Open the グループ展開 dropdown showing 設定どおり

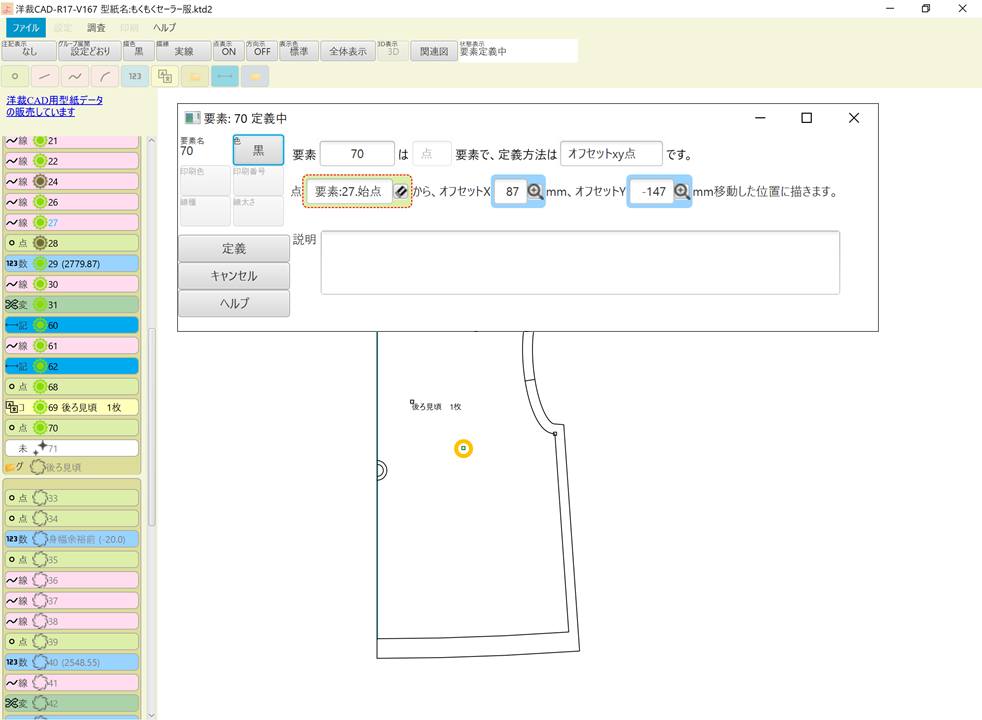click(90, 50)
